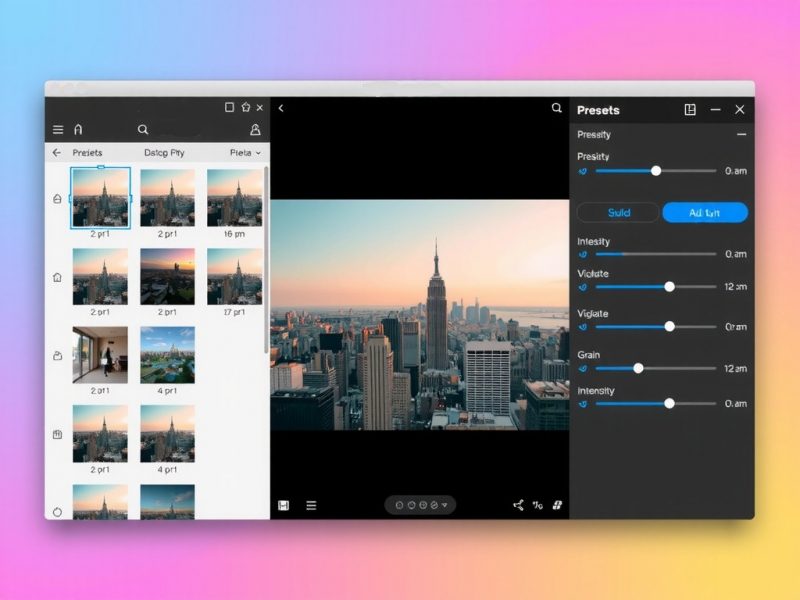Click the share icon under the preview
The image size is (800, 600).
click(x=518, y=505)
